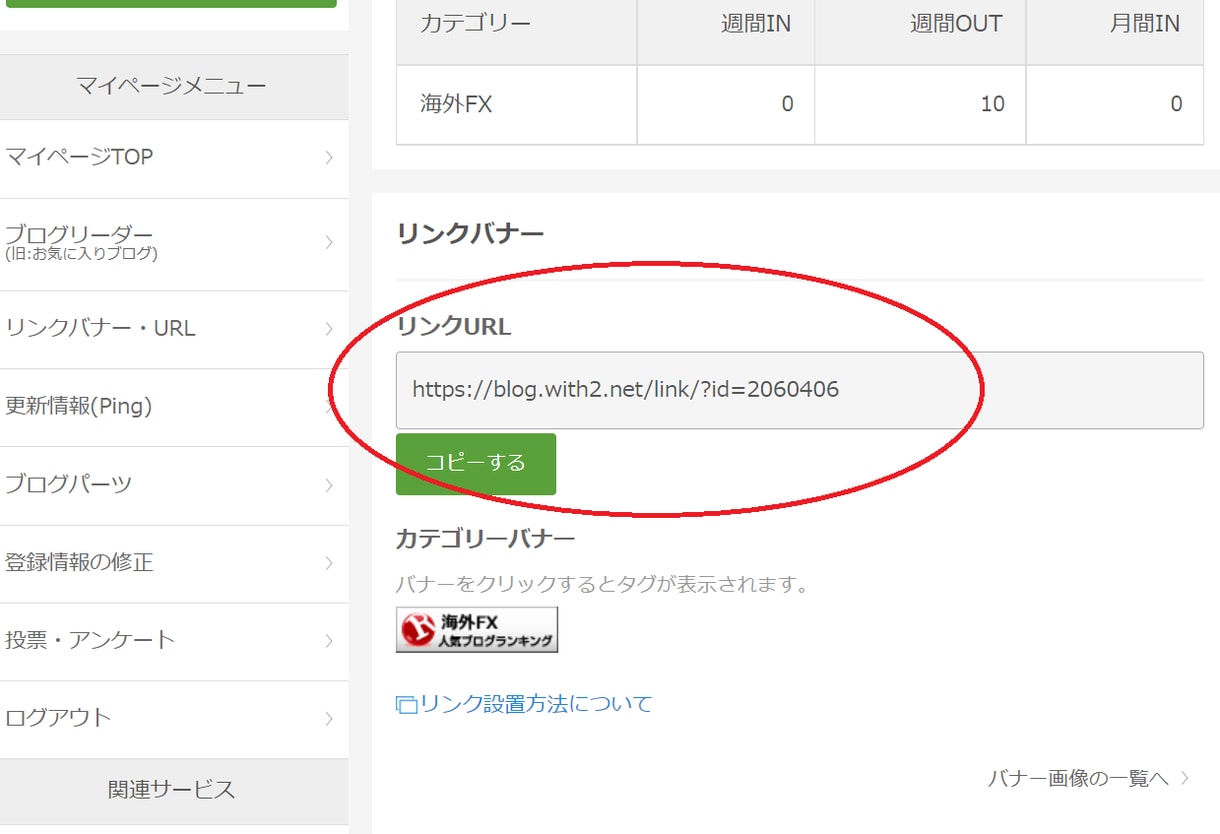Open 更新情報(Ping) menu item
The image size is (1220, 834).
(174, 407)
